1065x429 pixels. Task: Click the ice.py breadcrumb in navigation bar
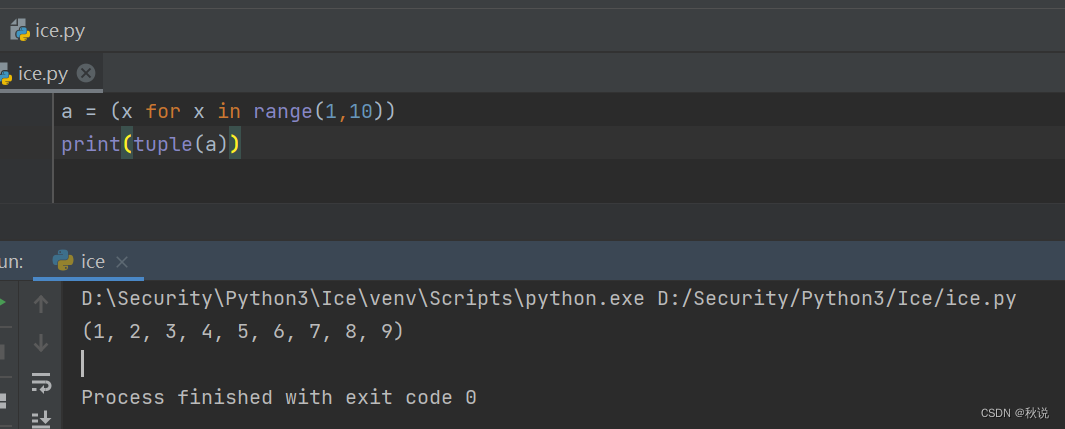click(x=48, y=31)
